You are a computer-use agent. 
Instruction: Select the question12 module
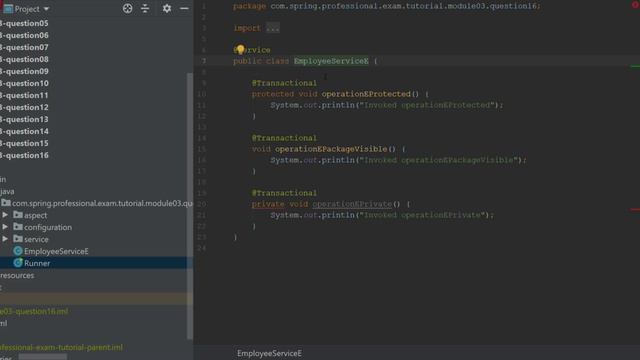(x=24, y=107)
